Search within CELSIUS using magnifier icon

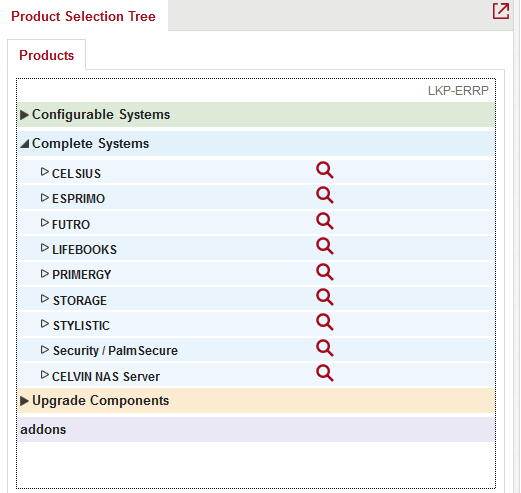click(x=325, y=170)
